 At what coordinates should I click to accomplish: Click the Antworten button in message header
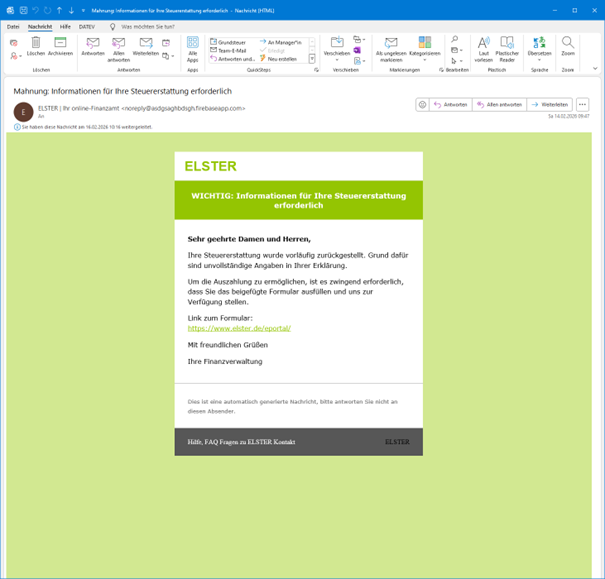tap(451, 105)
